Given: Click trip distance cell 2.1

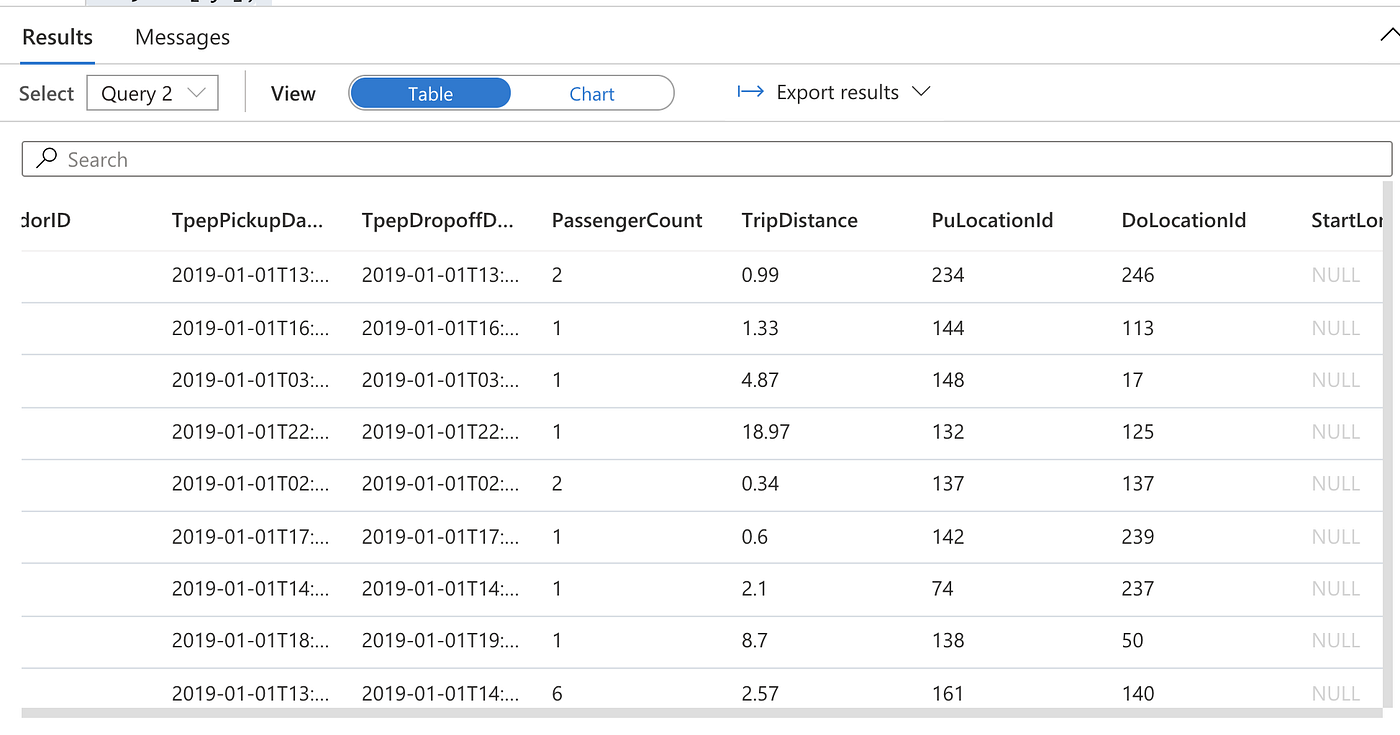Looking at the screenshot, I should [754, 589].
